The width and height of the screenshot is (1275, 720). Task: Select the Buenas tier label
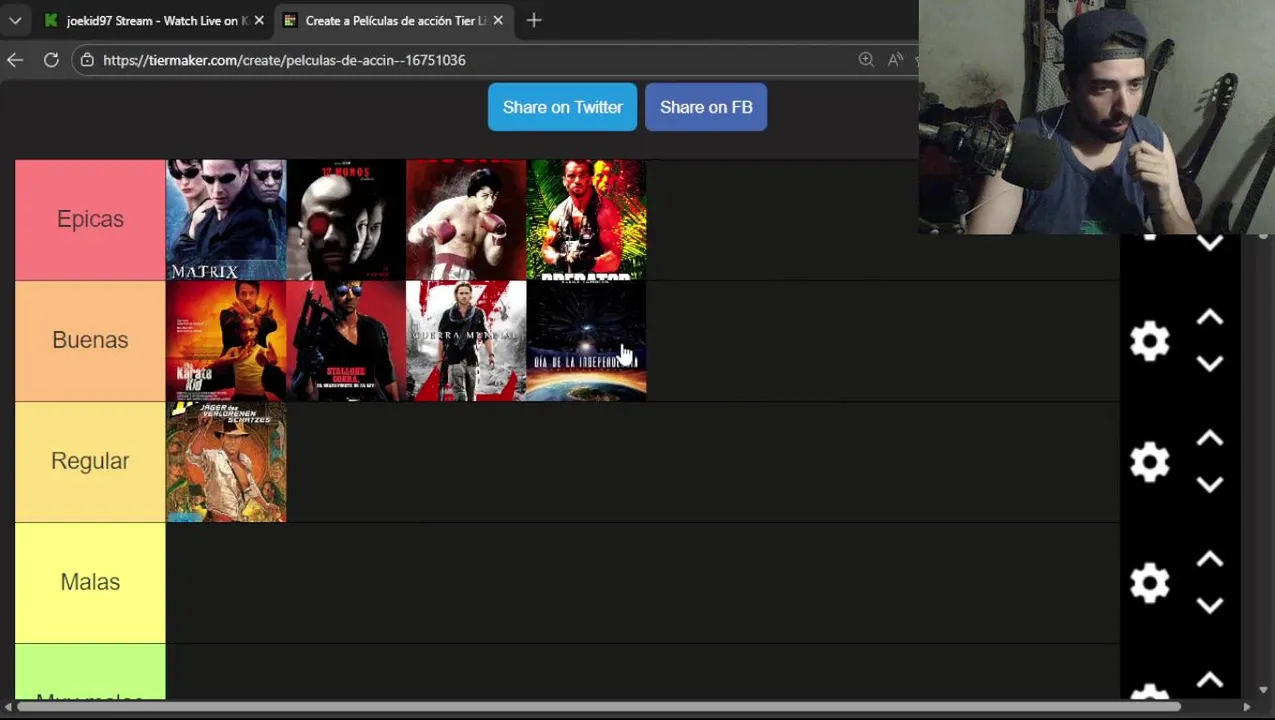[90, 340]
